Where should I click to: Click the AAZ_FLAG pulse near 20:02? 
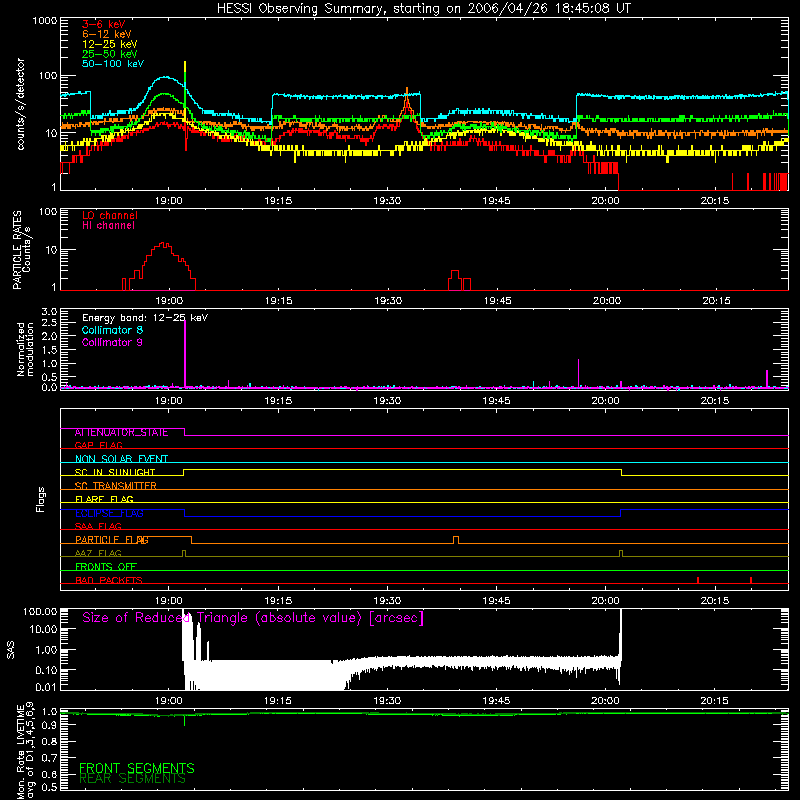point(620,553)
